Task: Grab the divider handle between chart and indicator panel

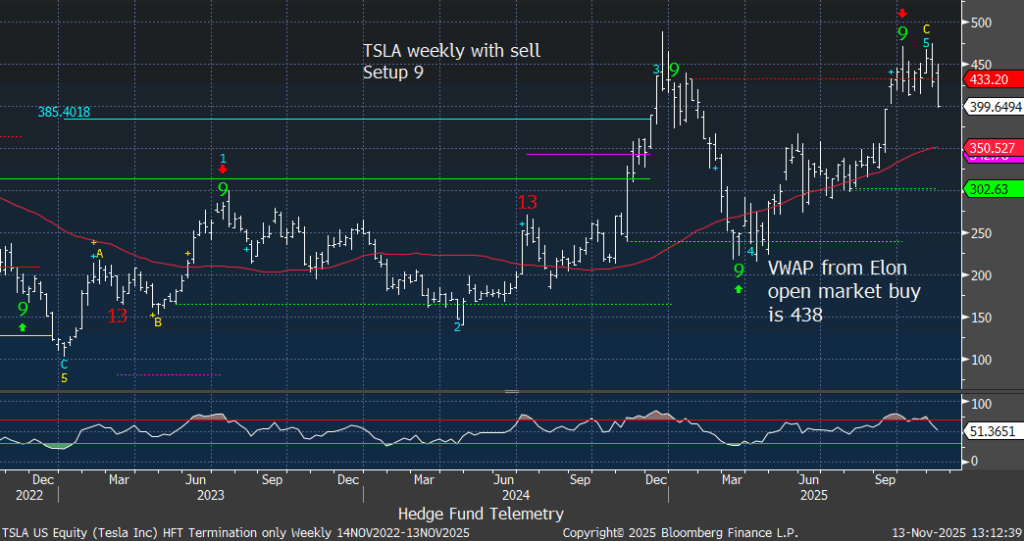Action: [x=511, y=391]
